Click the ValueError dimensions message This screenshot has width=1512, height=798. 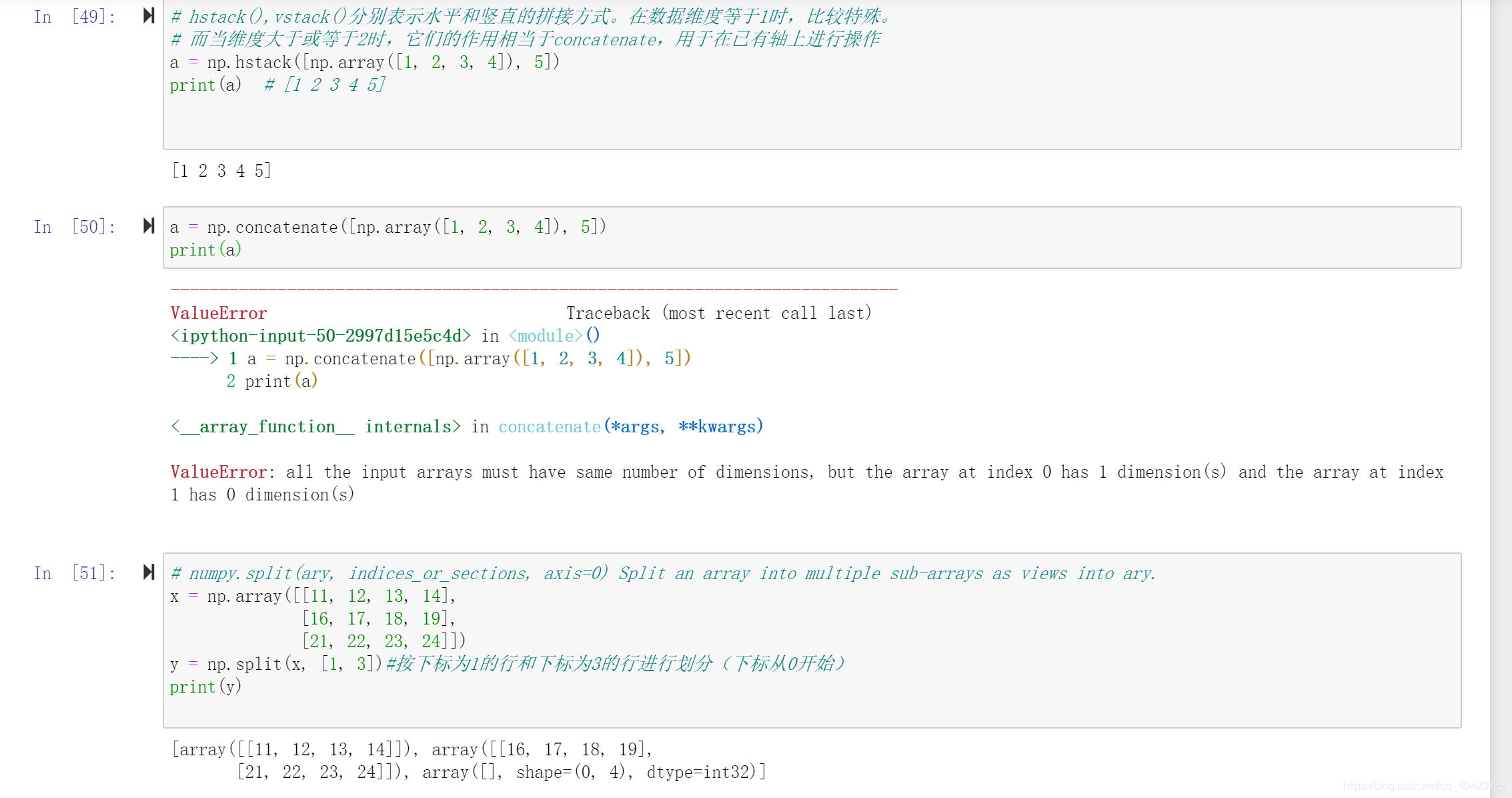[806, 483]
